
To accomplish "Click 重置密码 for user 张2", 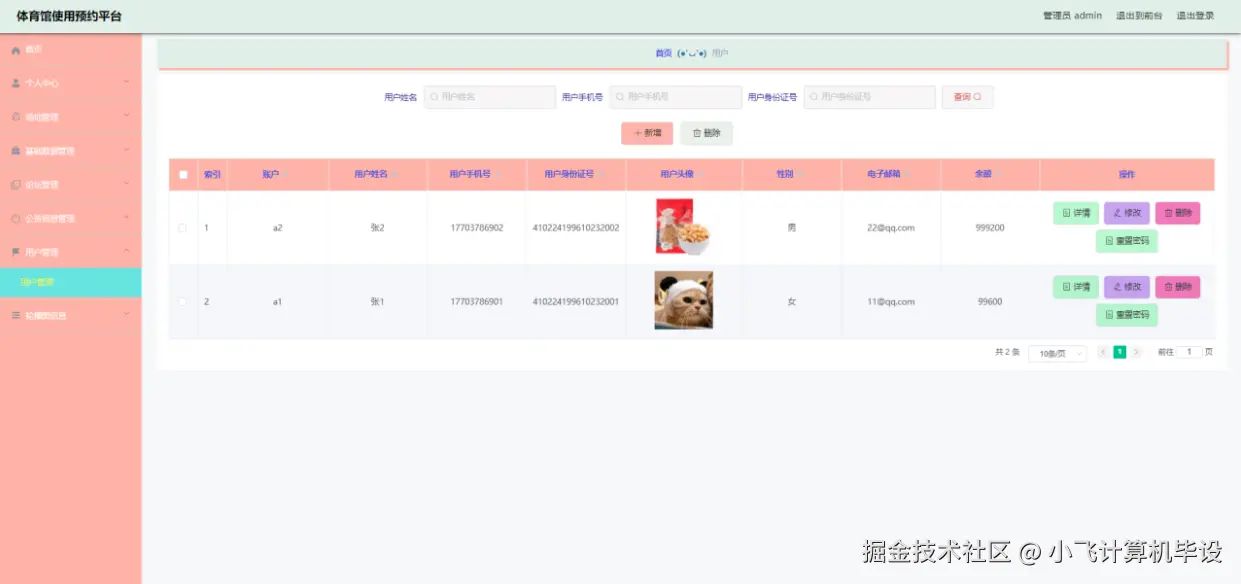I will pos(1127,241).
